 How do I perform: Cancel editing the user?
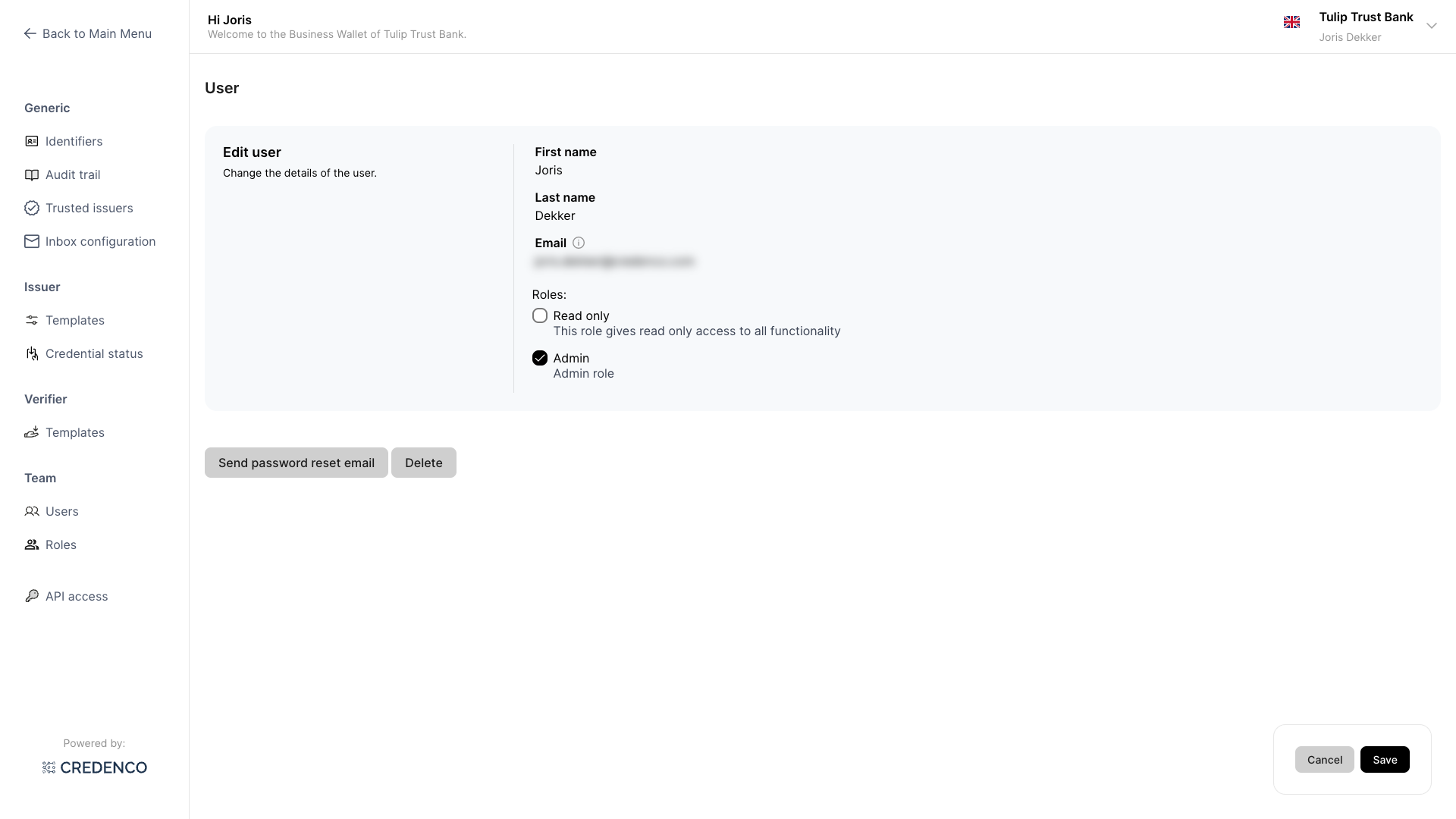click(x=1324, y=760)
